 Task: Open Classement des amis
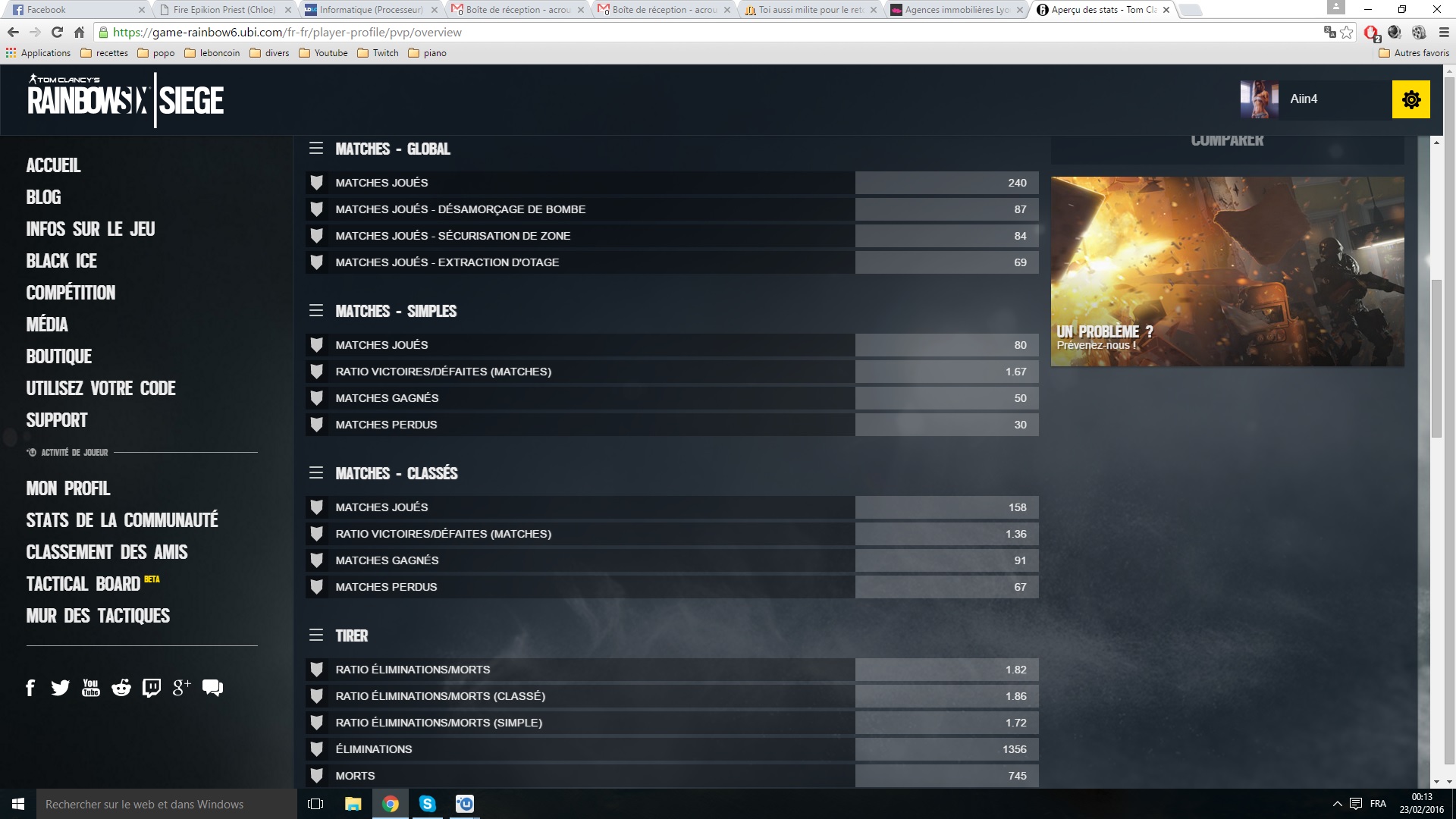coord(107,552)
